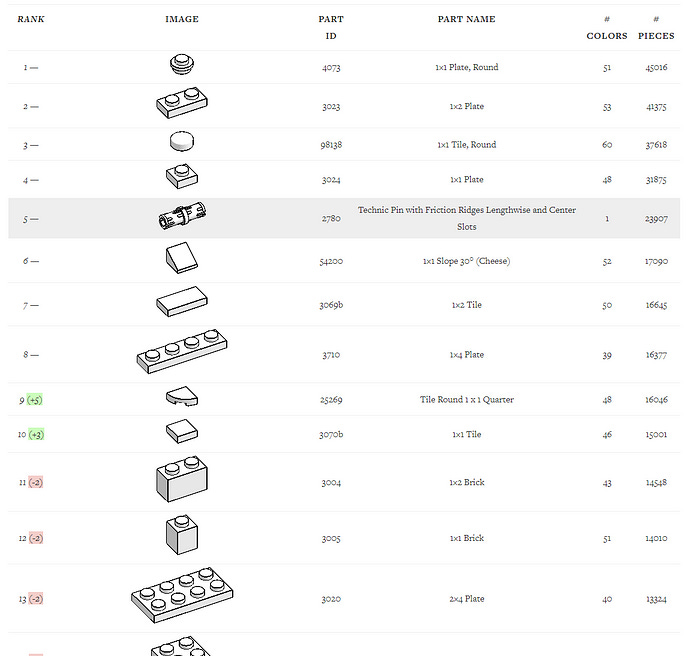This screenshot has height=656, width=700.
Task: Click the quarter round tile image
Action: coord(182,397)
